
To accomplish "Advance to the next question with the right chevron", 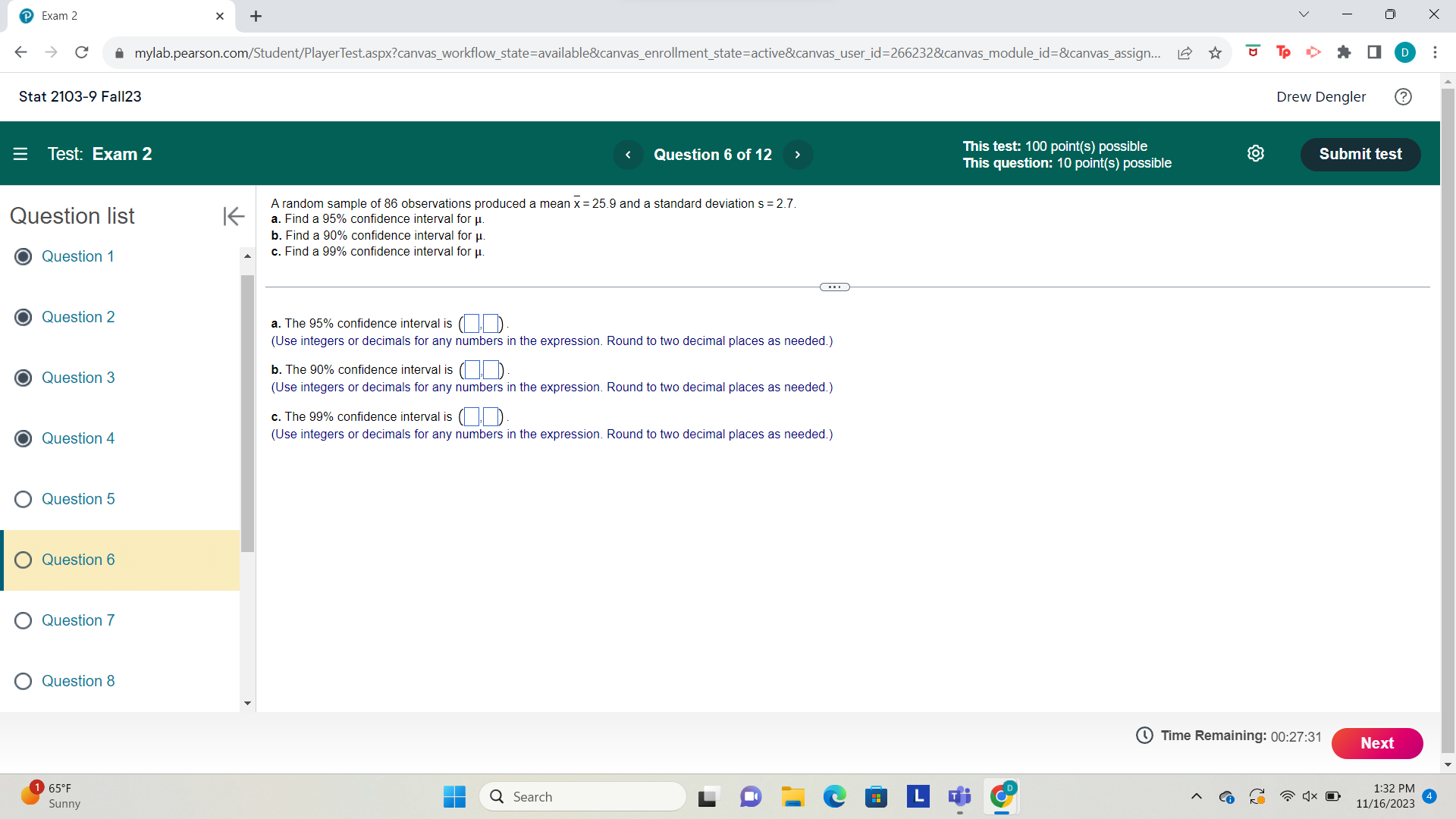I will pyautogui.click(x=797, y=154).
